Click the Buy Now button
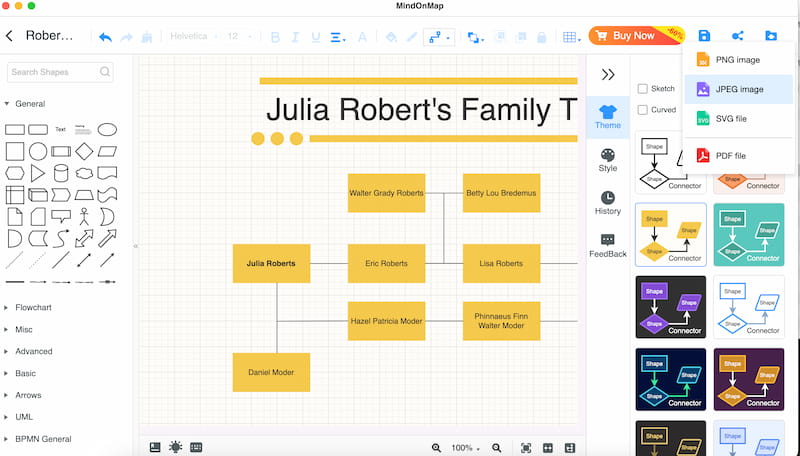800x456 pixels. tap(636, 35)
